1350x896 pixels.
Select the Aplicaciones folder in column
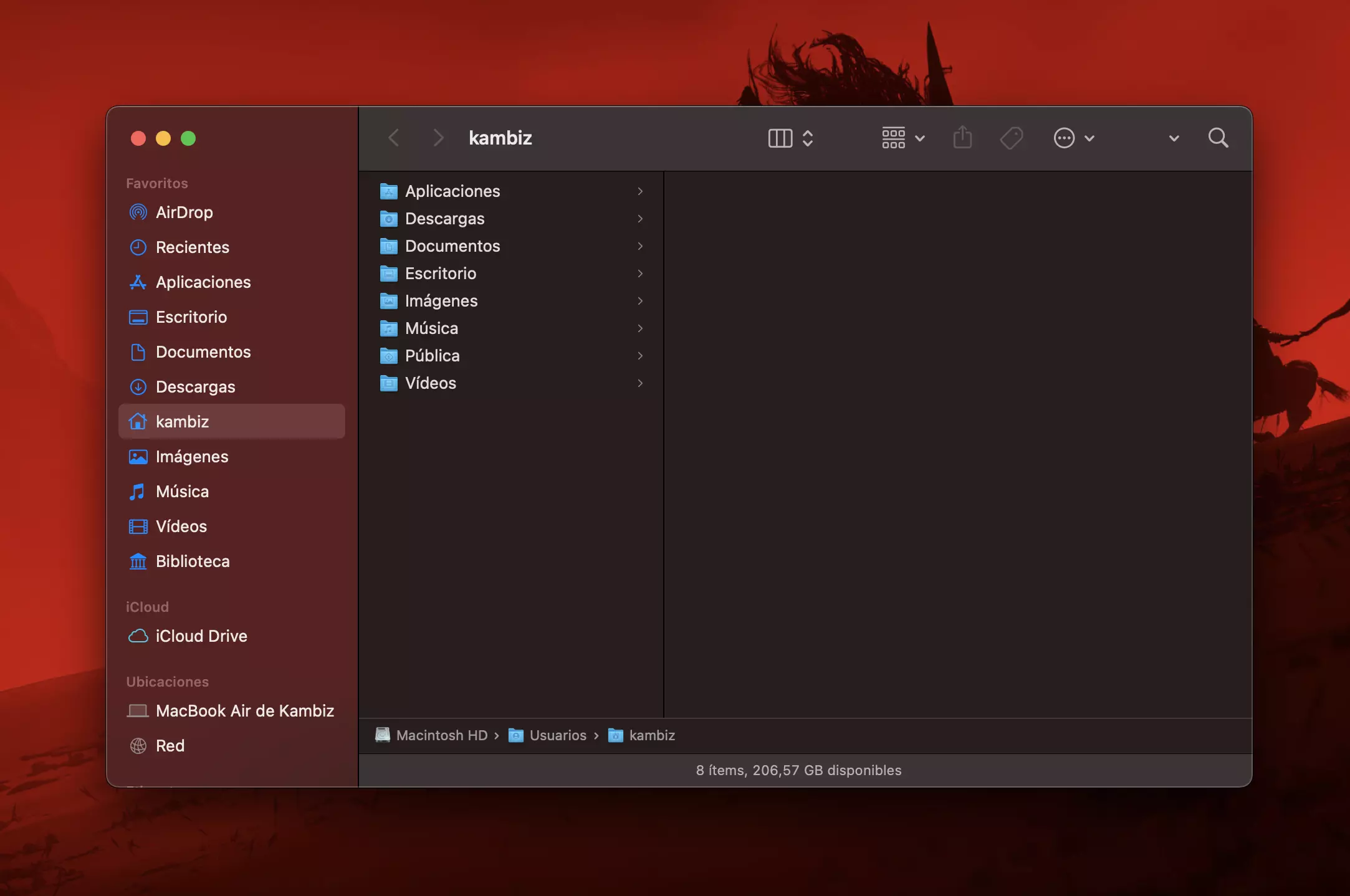511,191
